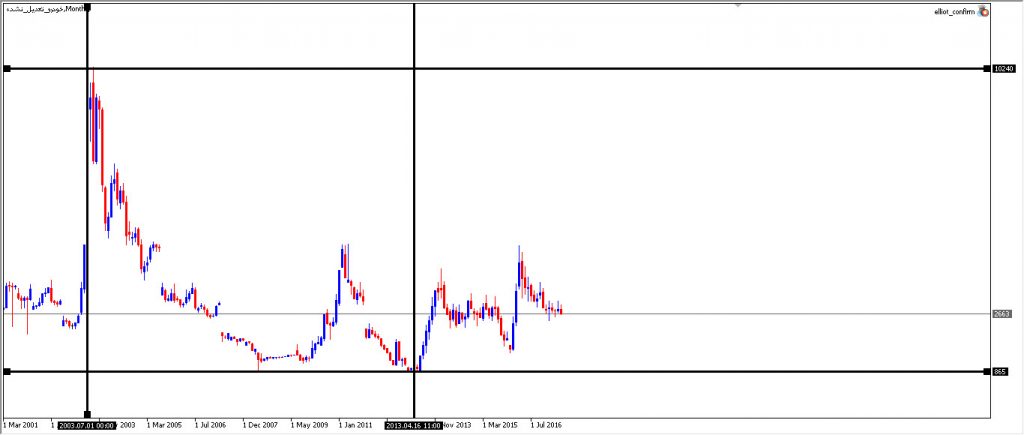Click the 1 Jan 2011 axis date
This screenshot has height=435, width=1024.
click(356, 425)
